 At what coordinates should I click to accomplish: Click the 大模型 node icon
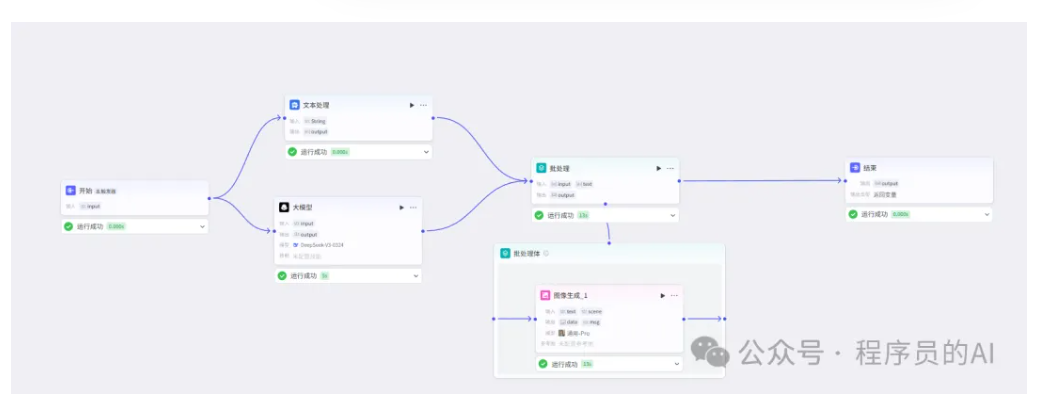coord(284,208)
